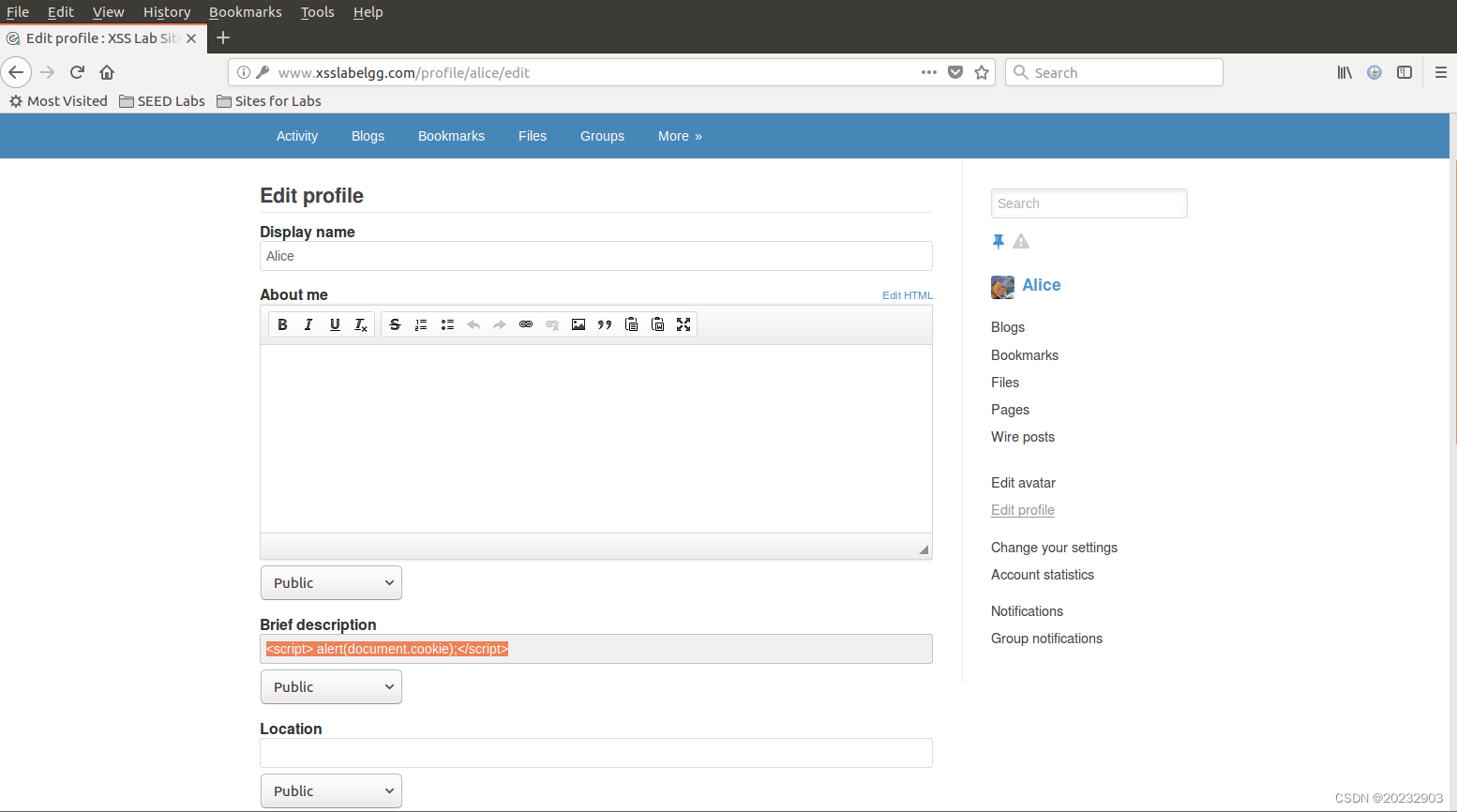Click the warning triangle icon in sidebar

[x=1021, y=242]
